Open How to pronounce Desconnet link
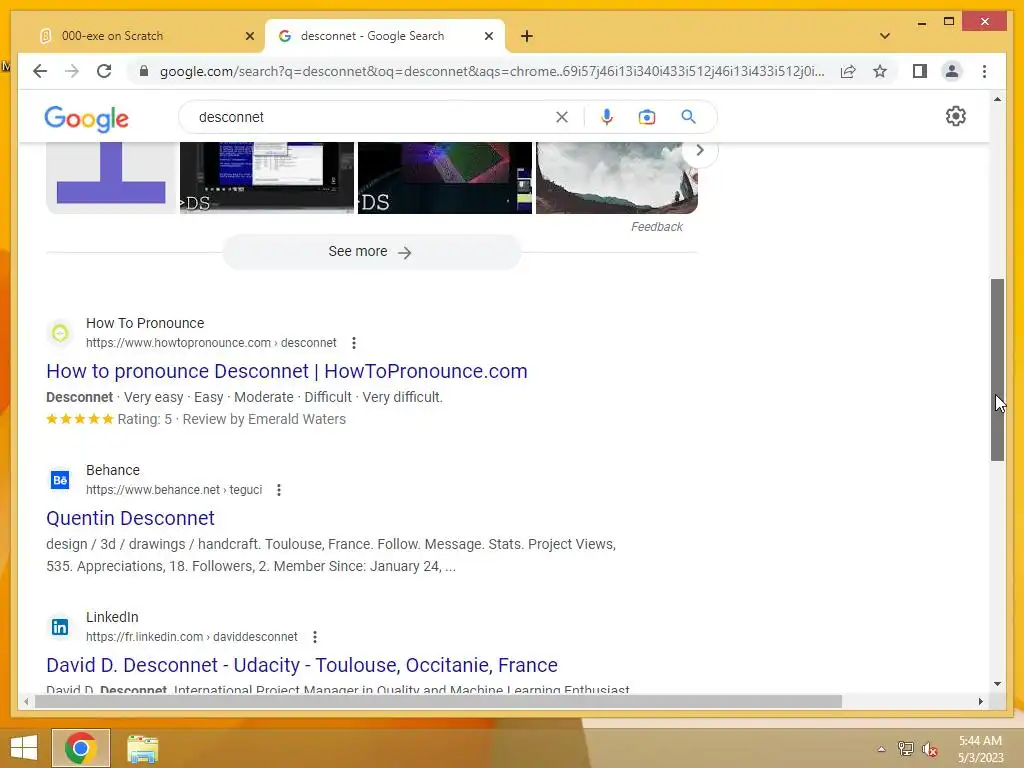 287,371
